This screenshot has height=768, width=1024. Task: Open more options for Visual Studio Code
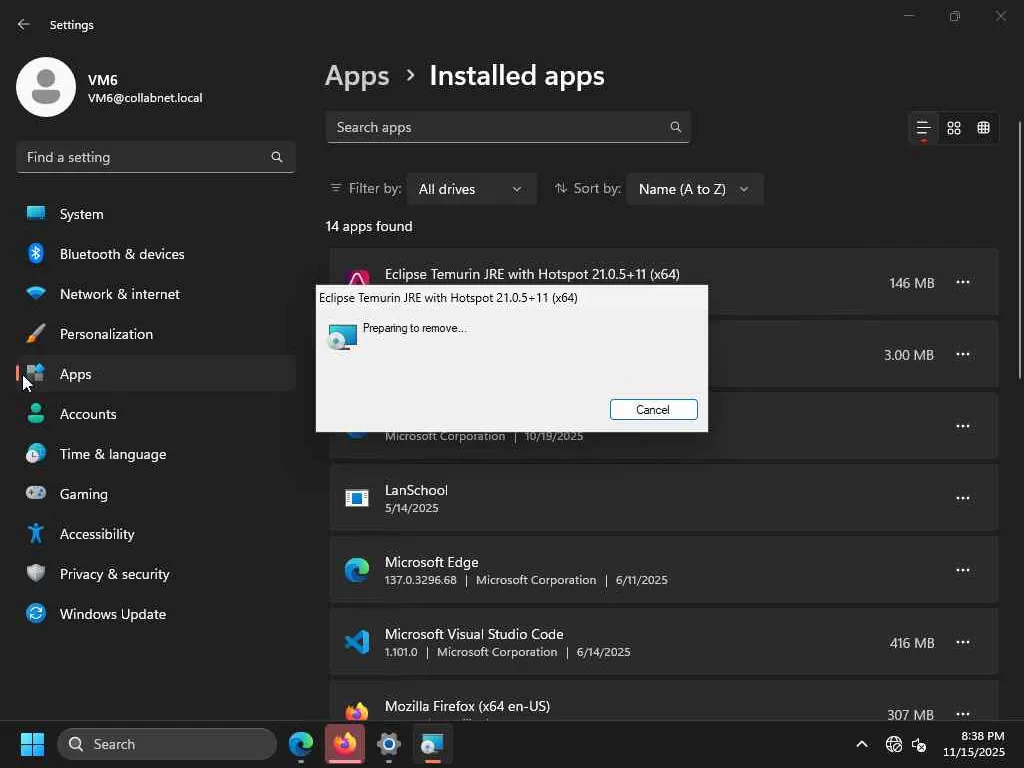click(962, 642)
